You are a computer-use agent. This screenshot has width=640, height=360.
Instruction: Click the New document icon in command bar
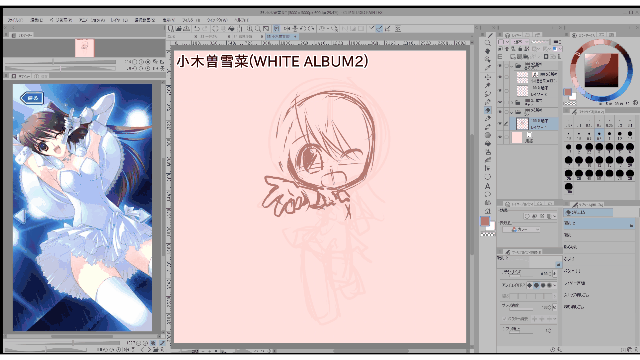[171, 29]
